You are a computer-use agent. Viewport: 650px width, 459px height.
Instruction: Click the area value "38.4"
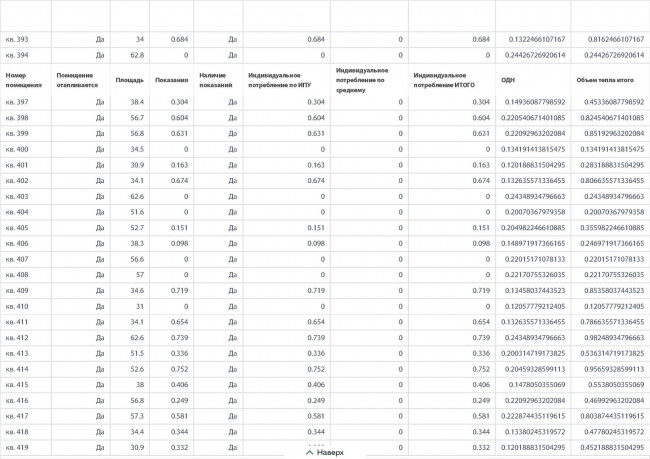[x=137, y=102]
